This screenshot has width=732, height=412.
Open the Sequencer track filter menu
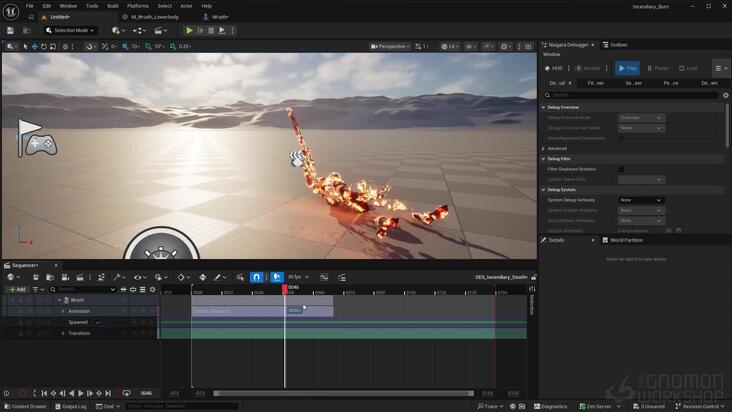coord(38,289)
